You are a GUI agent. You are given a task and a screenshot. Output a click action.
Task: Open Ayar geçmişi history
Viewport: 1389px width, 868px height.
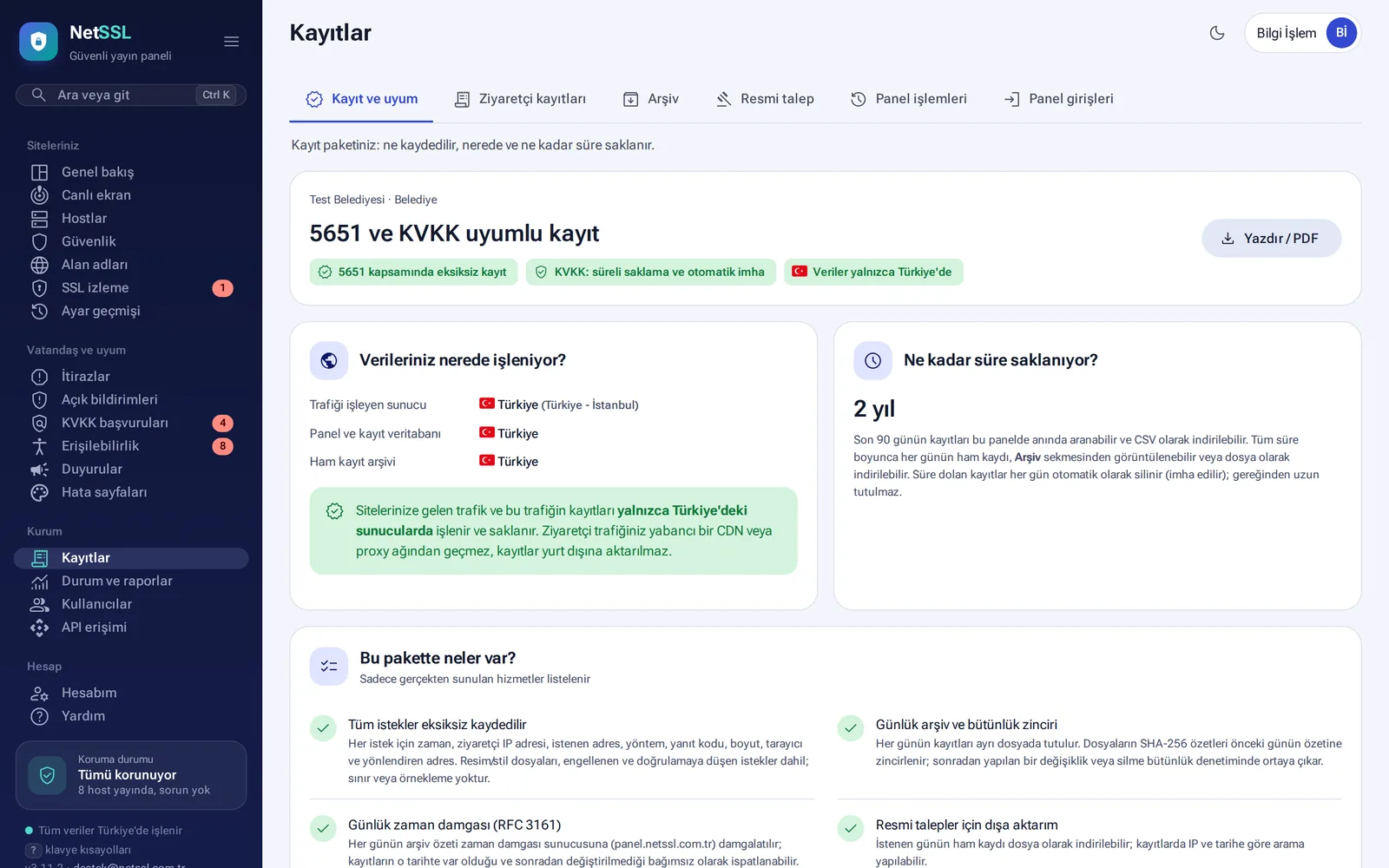click(131, 311)
